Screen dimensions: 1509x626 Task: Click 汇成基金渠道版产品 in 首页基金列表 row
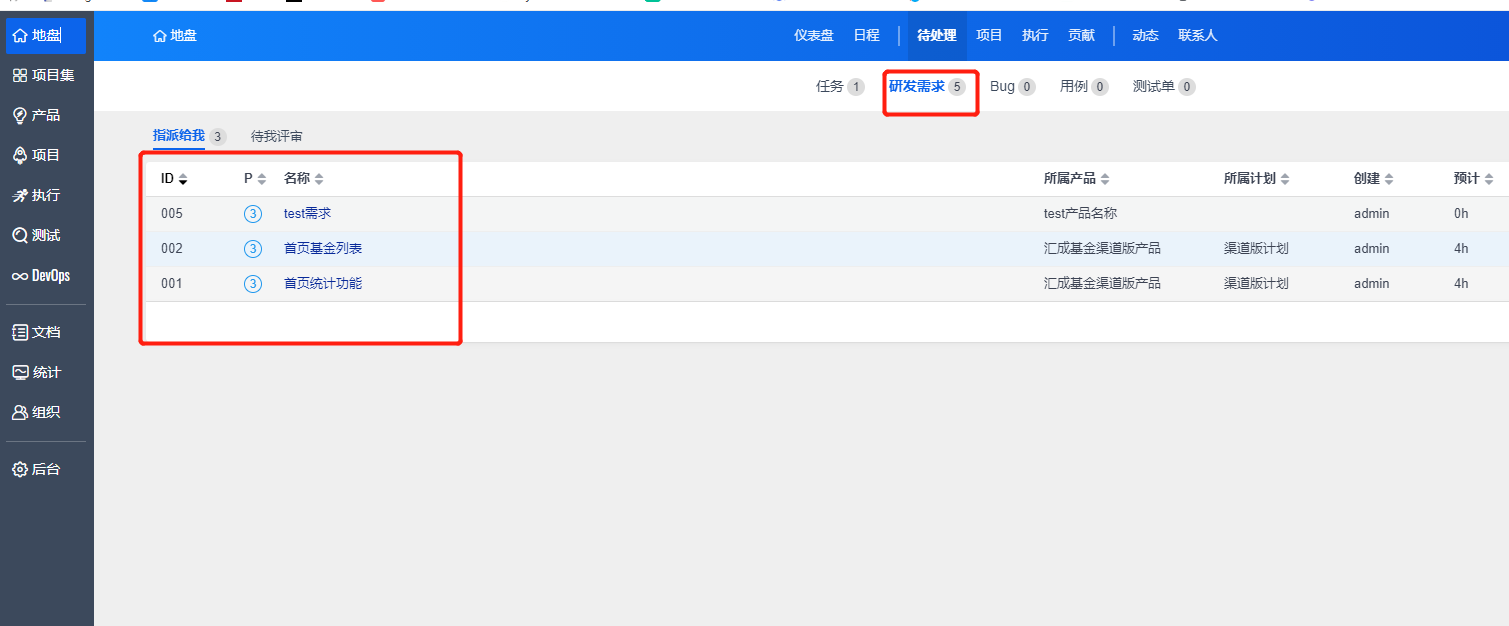(1102, 249)
